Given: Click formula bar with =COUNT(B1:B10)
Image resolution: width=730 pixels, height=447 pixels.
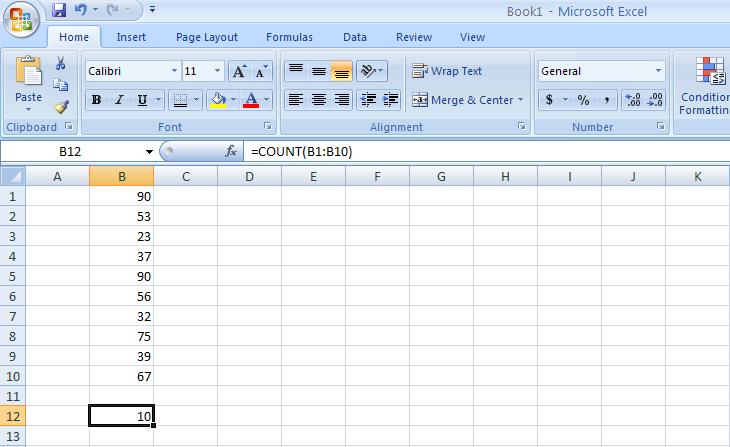Looking at the screenshot, I should pyautogui.click(x=487, y=151).
